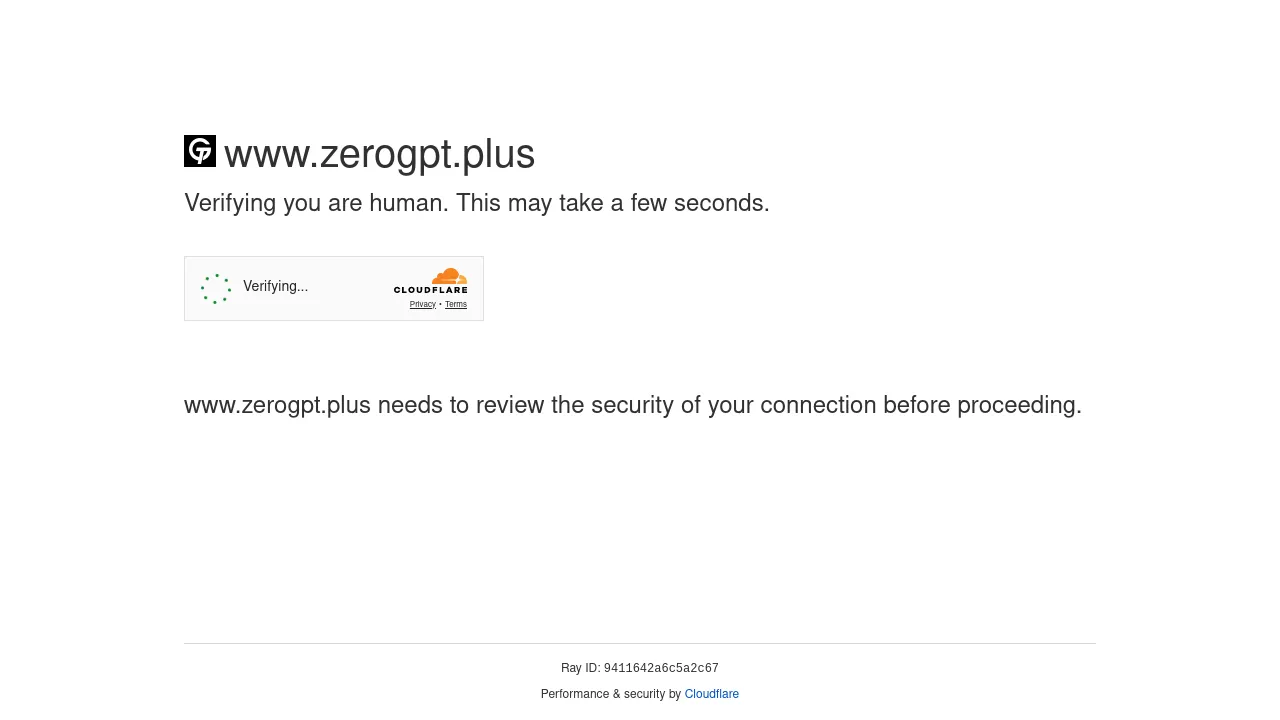The image size is (1280, 720).
Task: Click the spinning verification loader
Action: tap(216, 288)
